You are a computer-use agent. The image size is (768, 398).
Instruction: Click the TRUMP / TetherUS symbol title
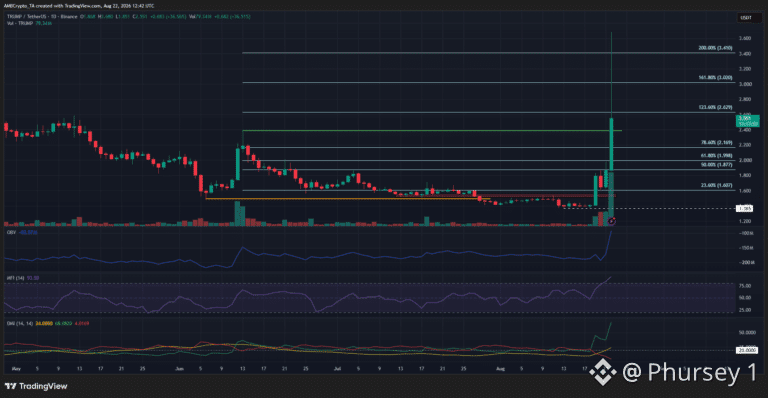pos(42,17)
